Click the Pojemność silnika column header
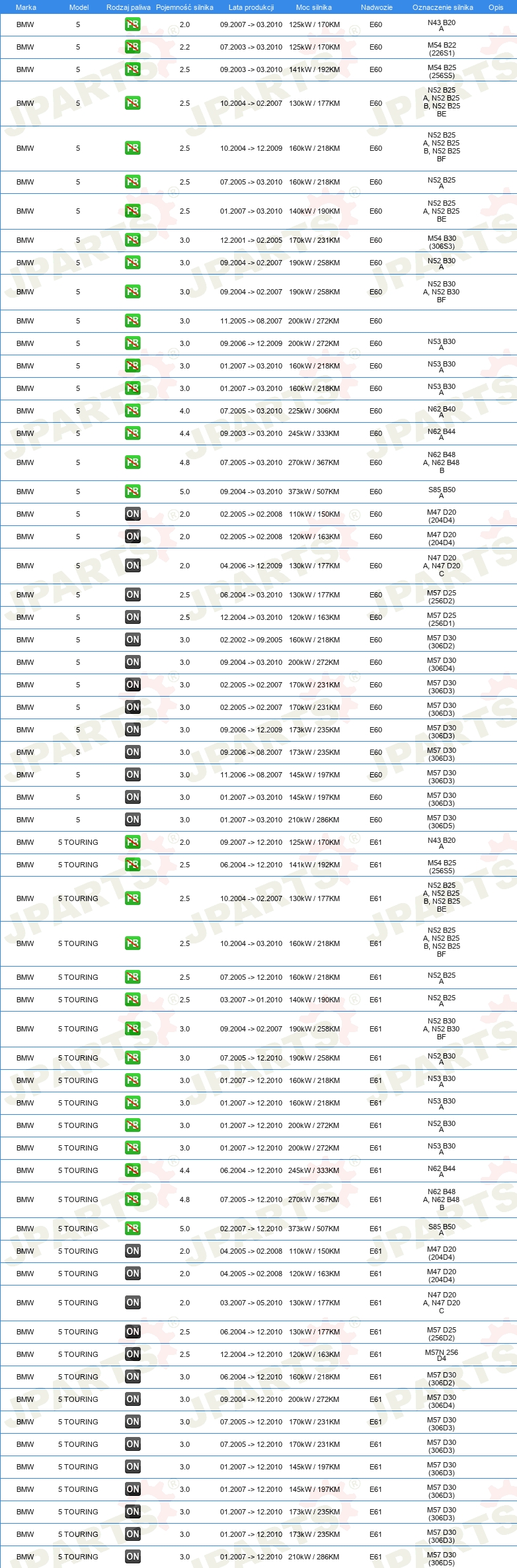This screenshot has height=1568, width=517. 184,7
